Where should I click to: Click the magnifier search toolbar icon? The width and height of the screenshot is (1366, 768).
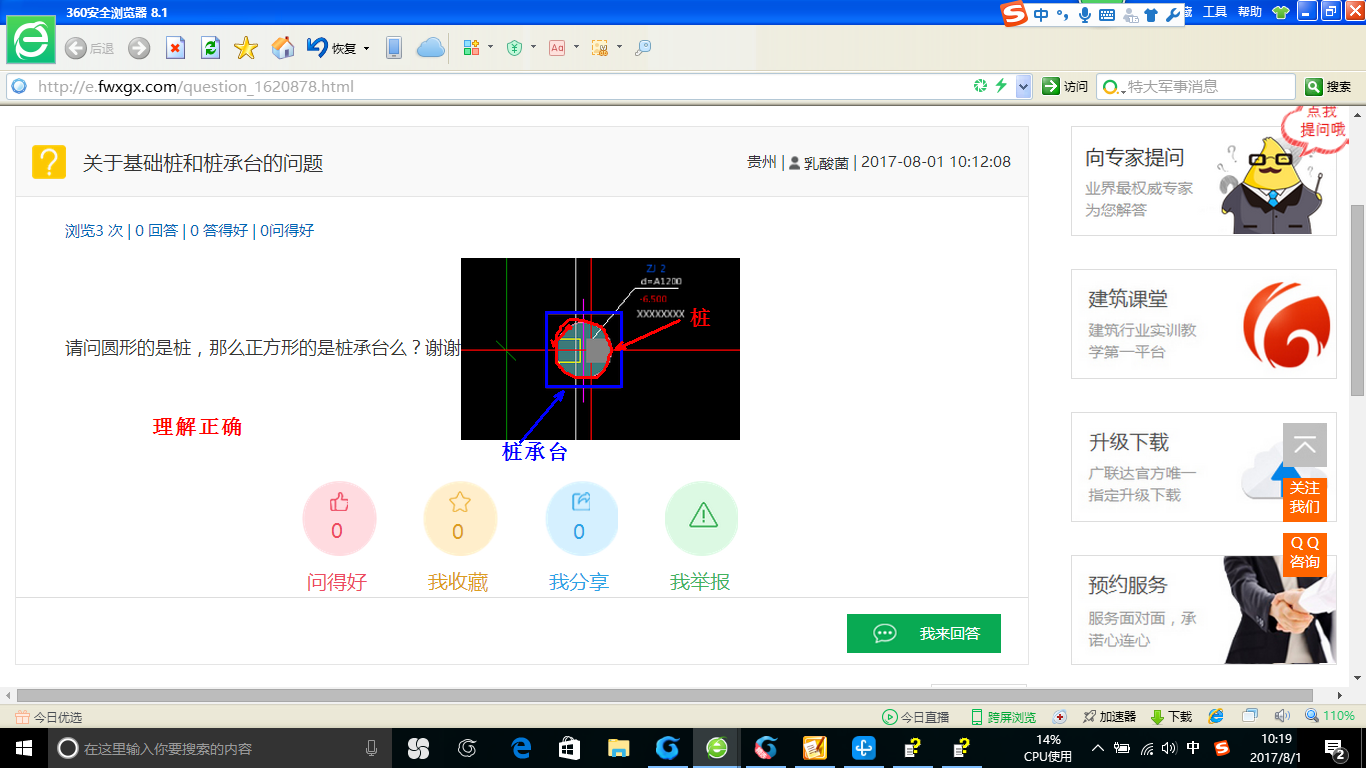[643, 47]
